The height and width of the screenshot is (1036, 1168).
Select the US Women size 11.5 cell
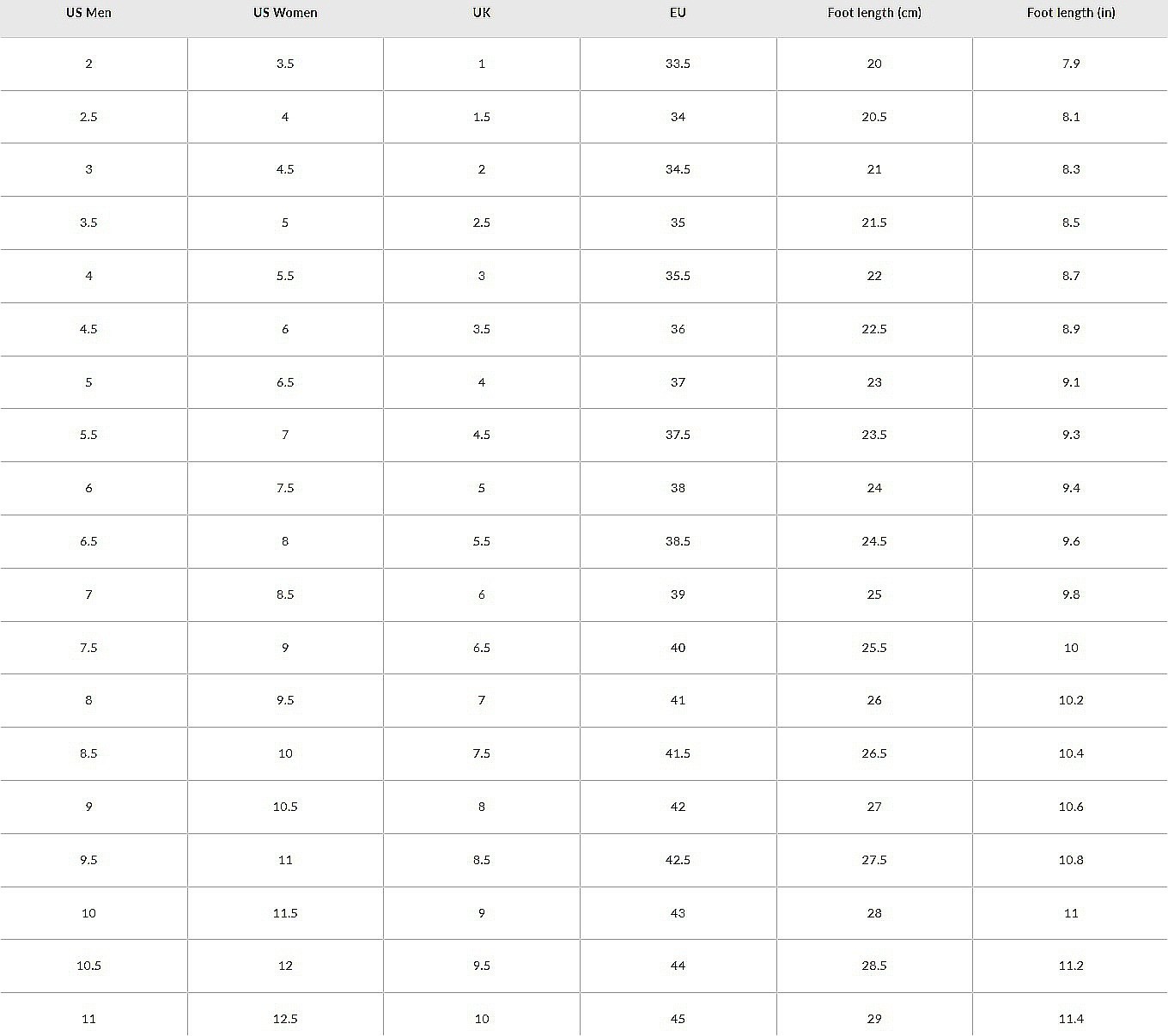(285, 913)
